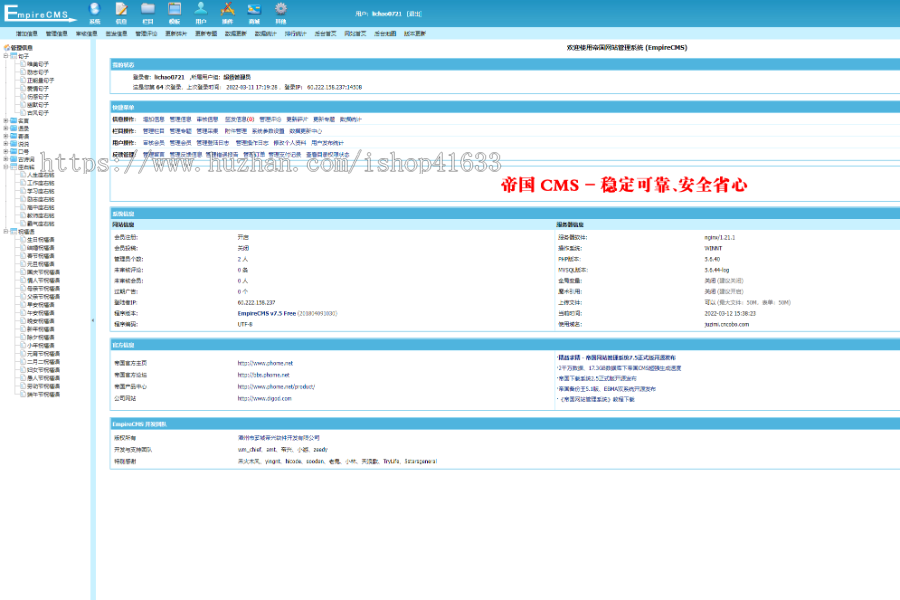Click server domain value juzimi.cncobo.com

tap(727, 324)
